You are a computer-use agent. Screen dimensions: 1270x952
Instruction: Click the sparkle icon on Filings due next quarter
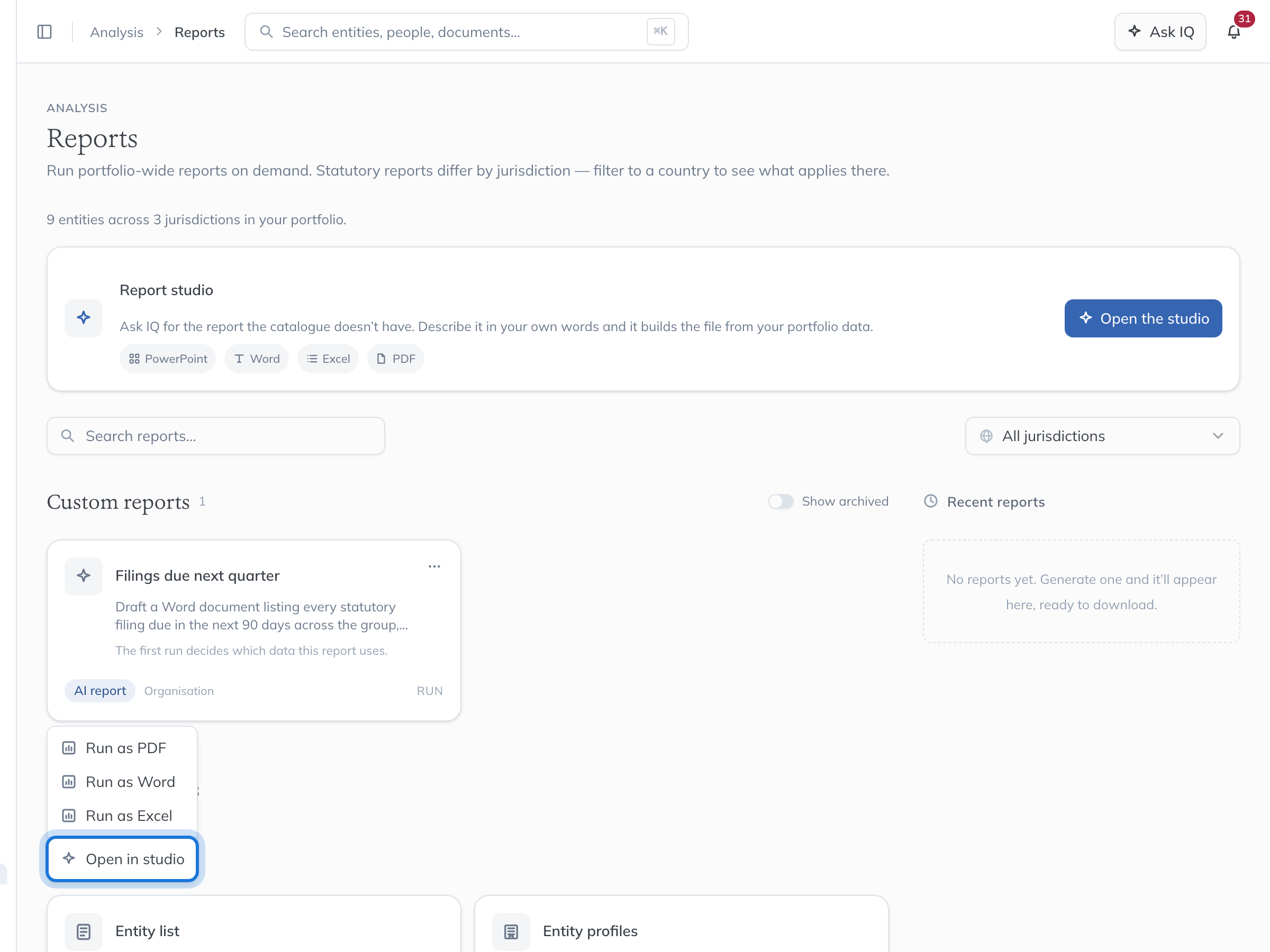[x=83, y=575]
